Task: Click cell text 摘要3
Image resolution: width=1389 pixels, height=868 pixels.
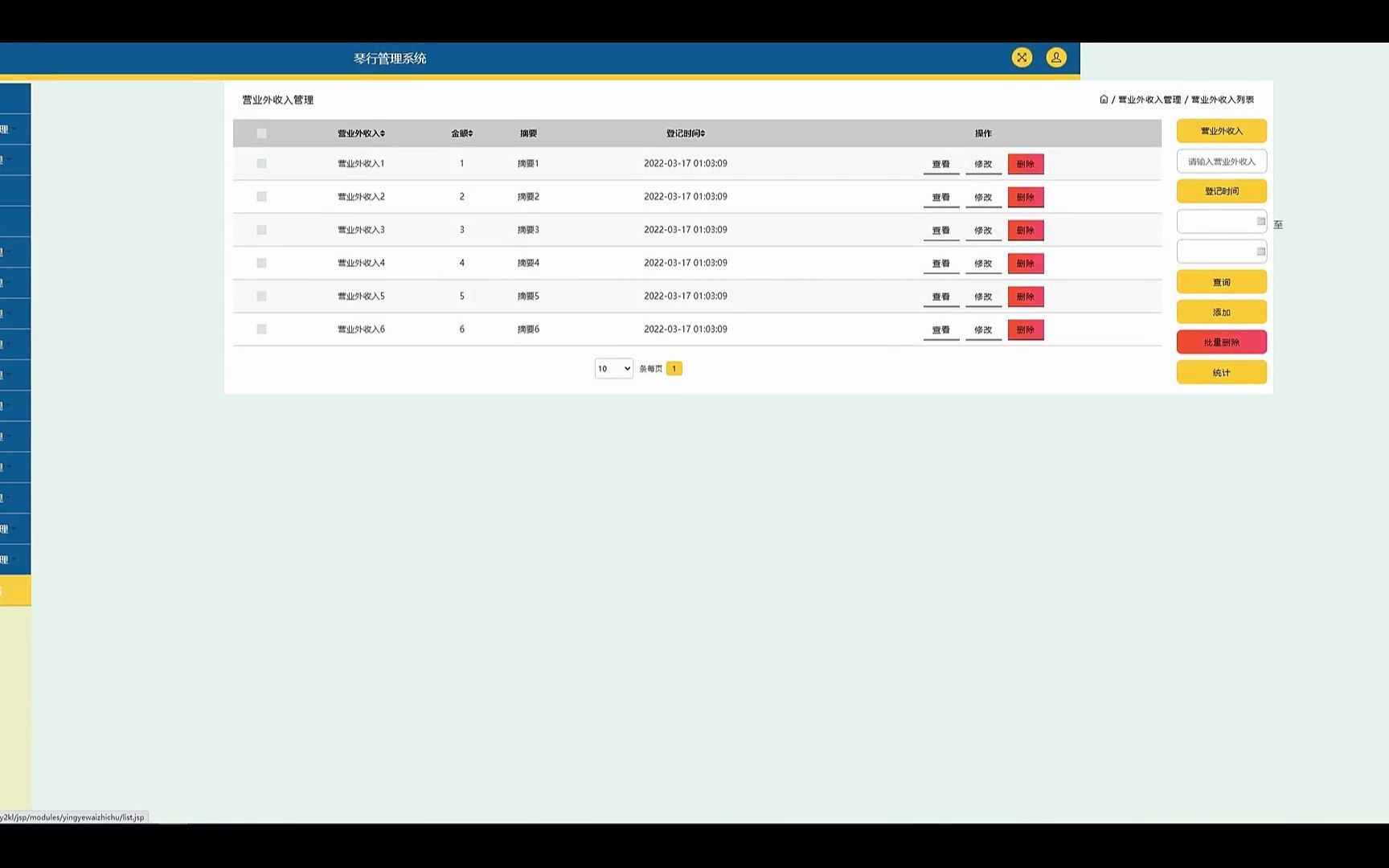Action: (528, 230)
